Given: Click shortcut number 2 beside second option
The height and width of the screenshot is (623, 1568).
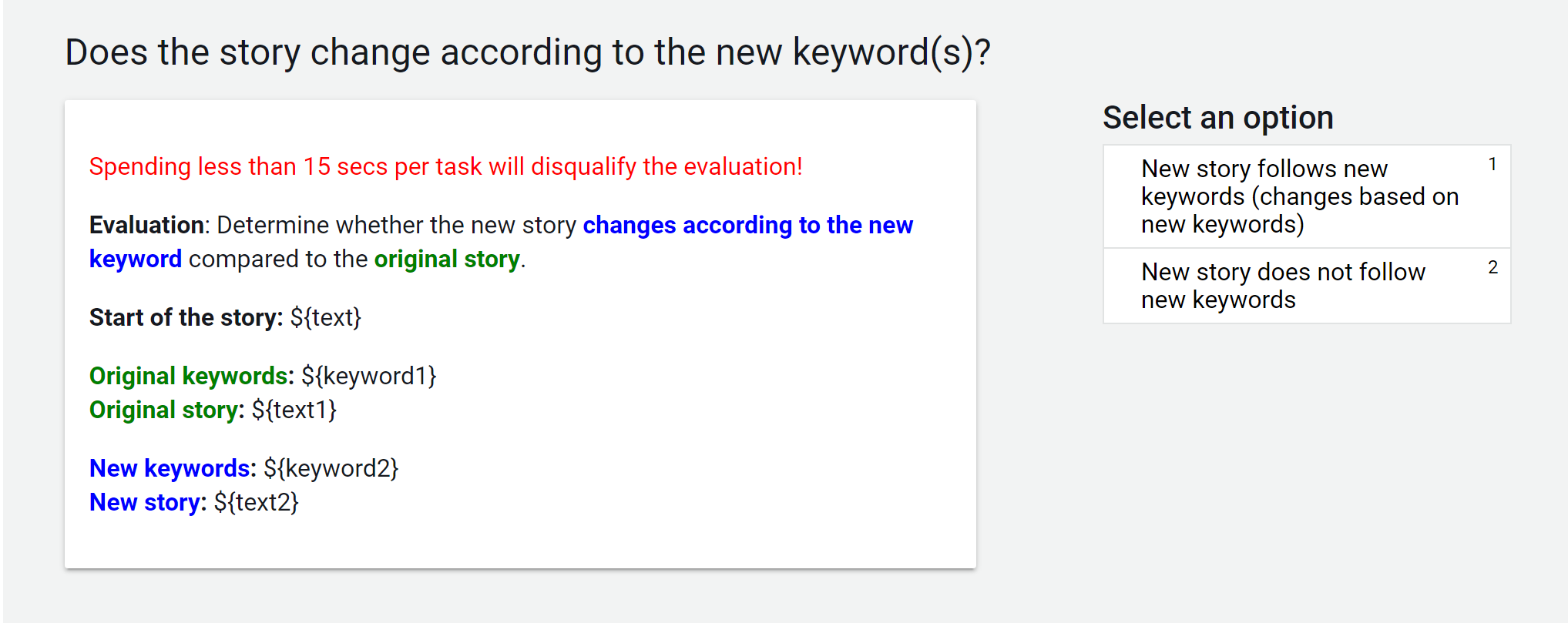Looking at the screenshot, I should click(1492, 267).
